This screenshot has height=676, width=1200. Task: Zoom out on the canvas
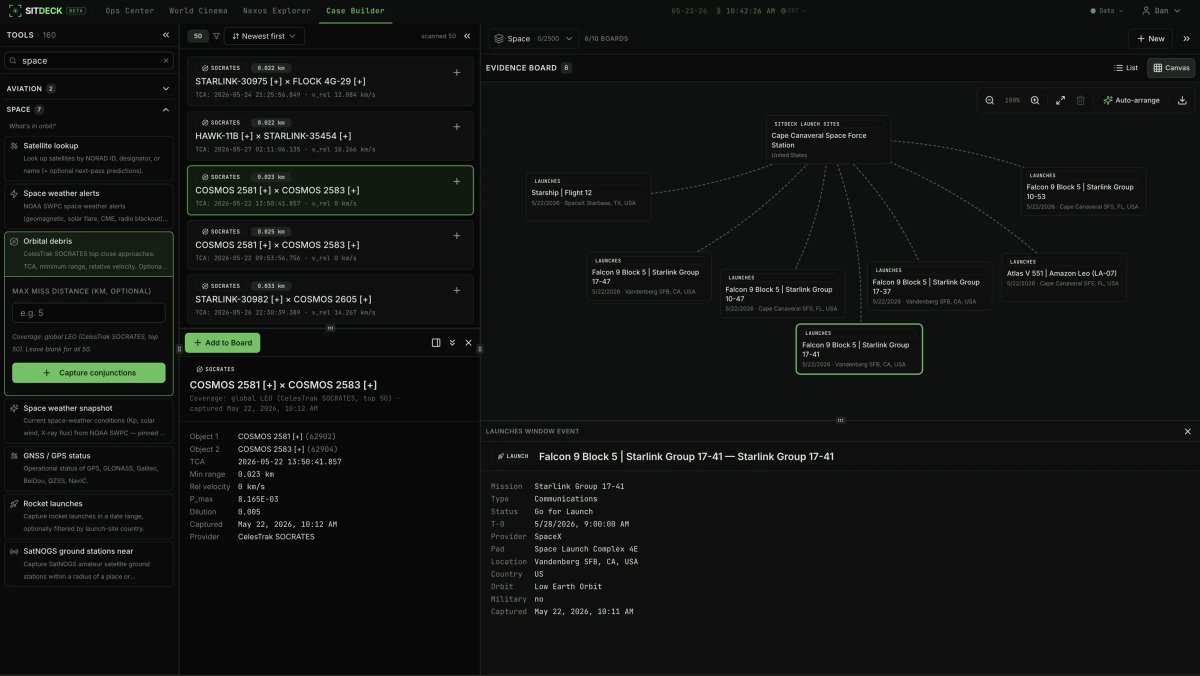(x=989, y=100)
